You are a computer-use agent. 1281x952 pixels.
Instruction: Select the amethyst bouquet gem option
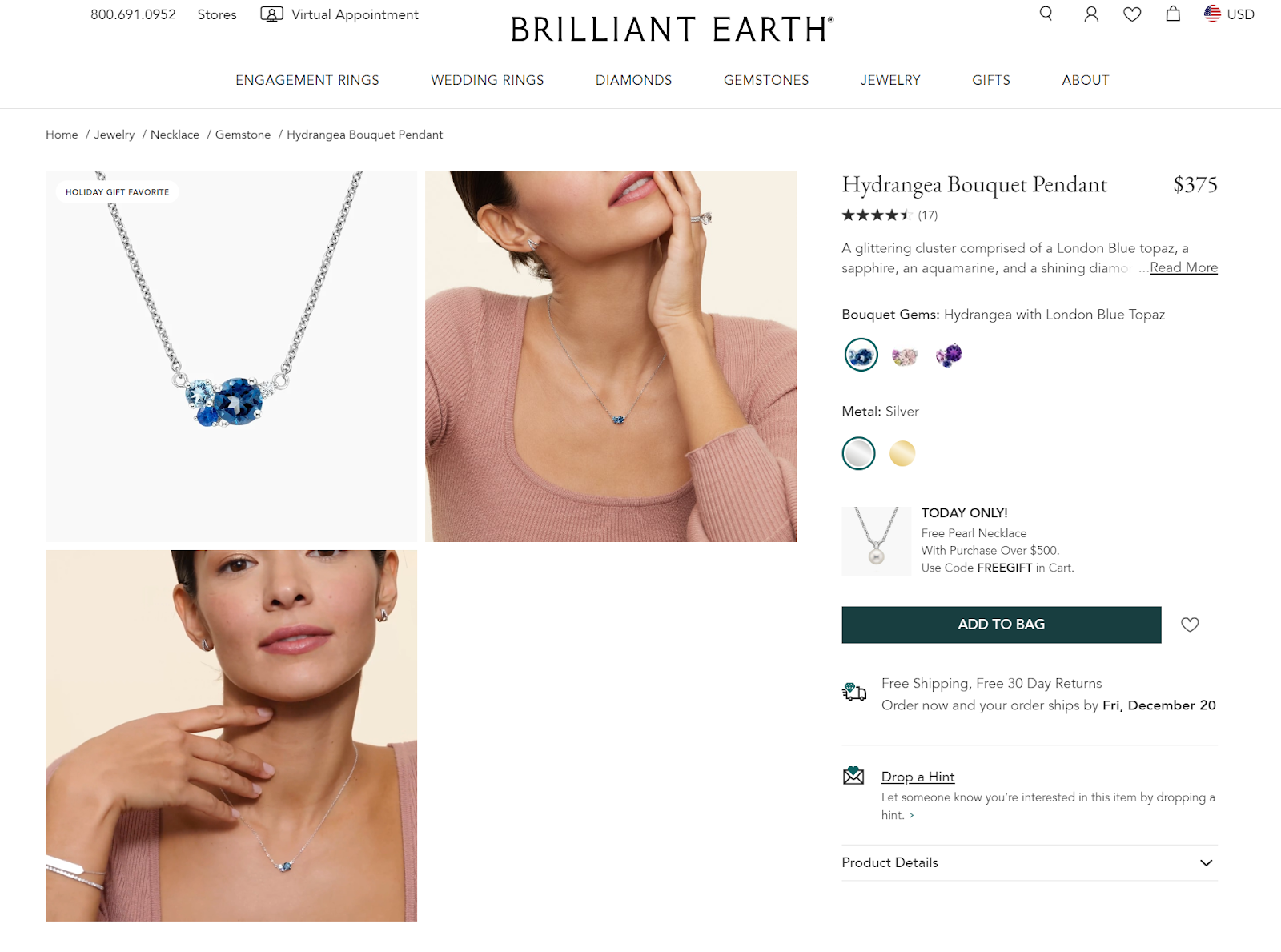pos(948,355)
